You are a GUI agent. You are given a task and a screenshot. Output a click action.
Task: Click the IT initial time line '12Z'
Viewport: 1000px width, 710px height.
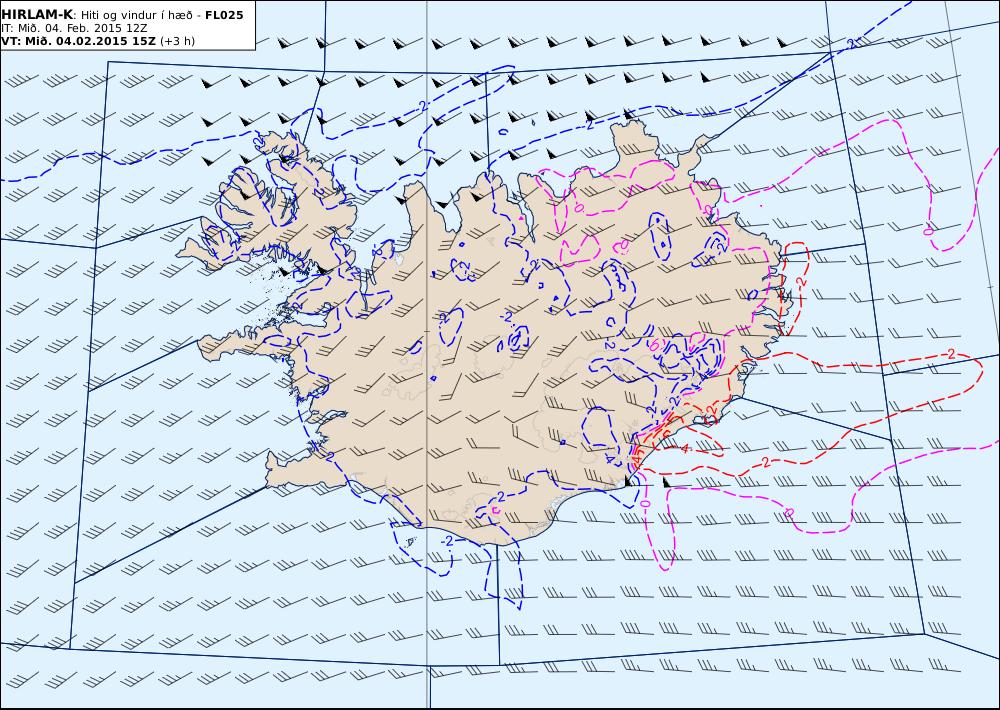click(x=138, y=28)
